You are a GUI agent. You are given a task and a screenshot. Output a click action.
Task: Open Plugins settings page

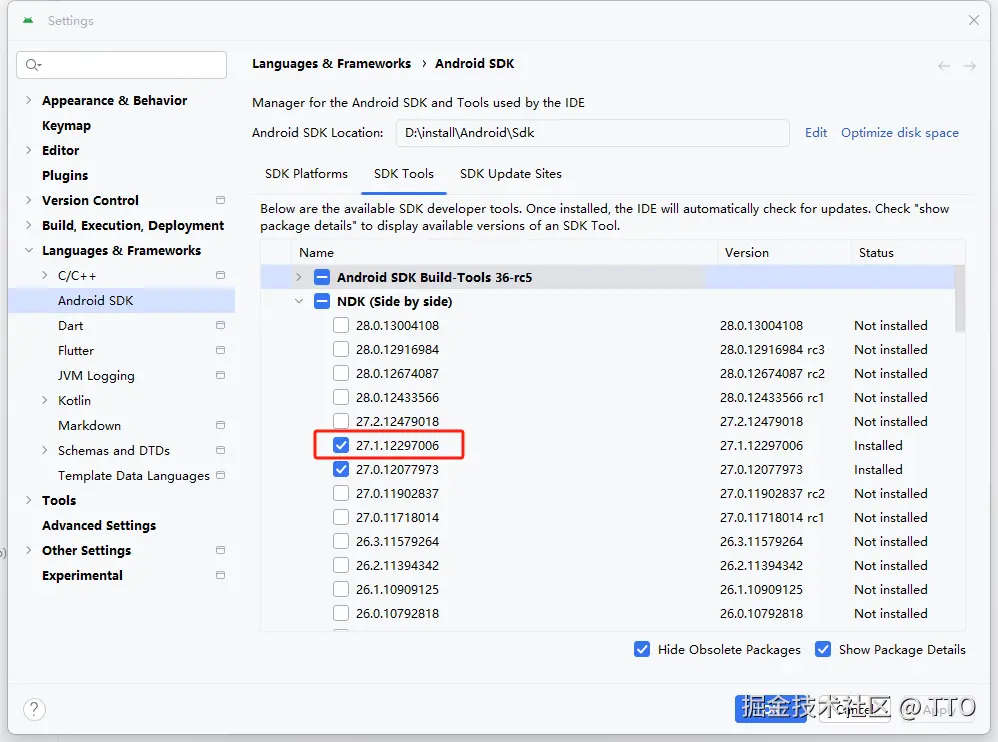coord(65,175)
